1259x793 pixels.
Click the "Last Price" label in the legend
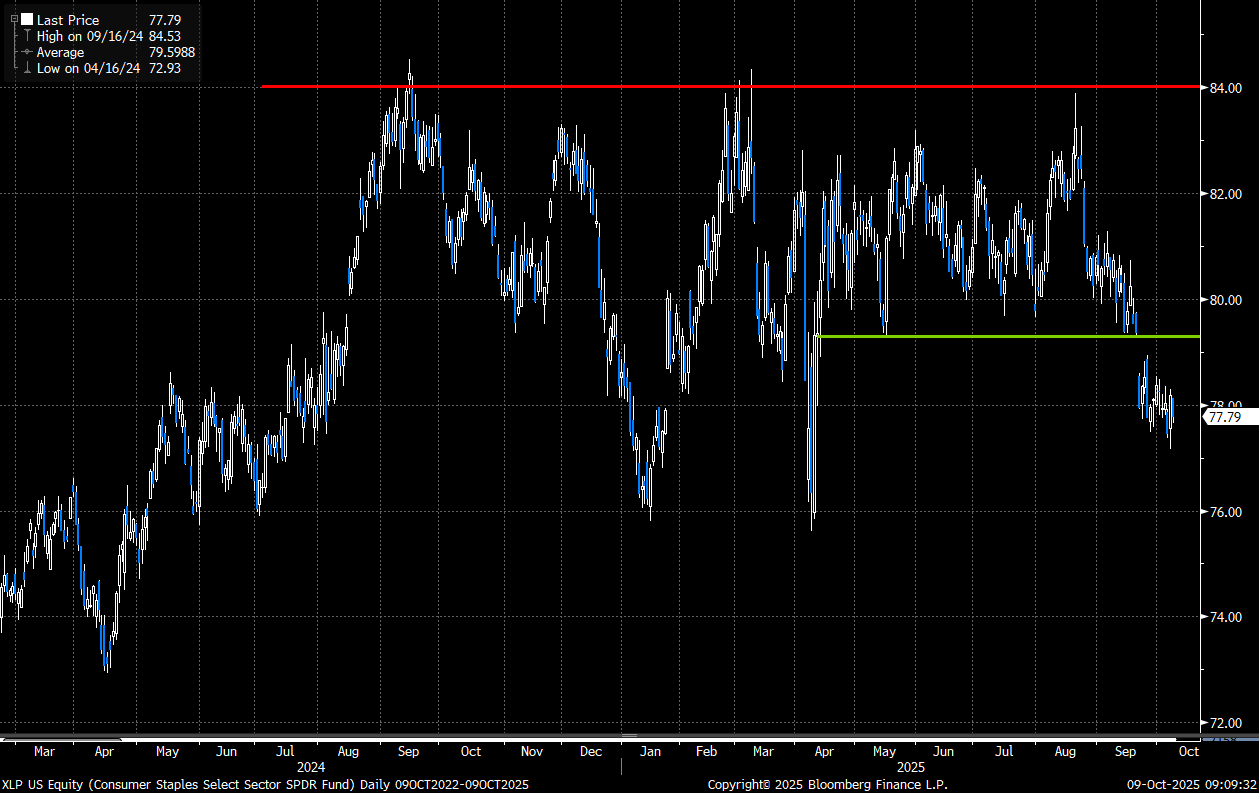[69, 20]
